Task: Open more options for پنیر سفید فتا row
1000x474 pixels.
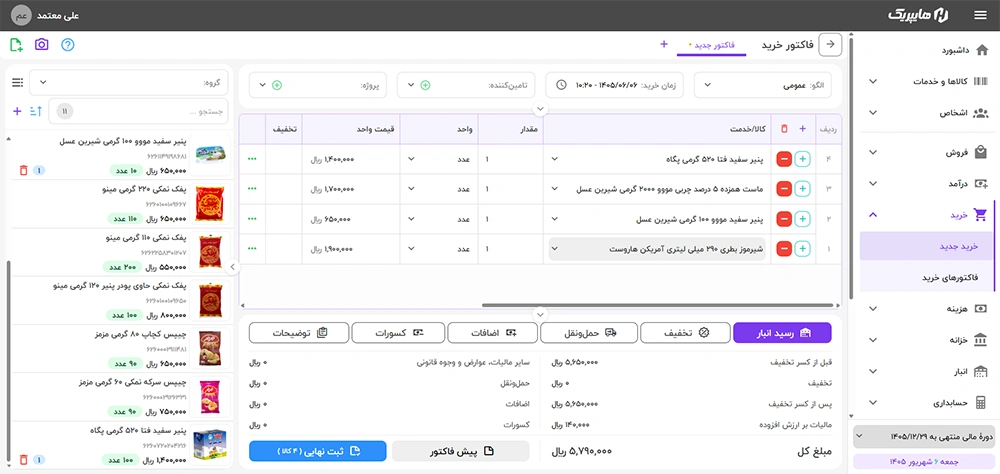Action: pyautogui.click(x=252, y=158)
